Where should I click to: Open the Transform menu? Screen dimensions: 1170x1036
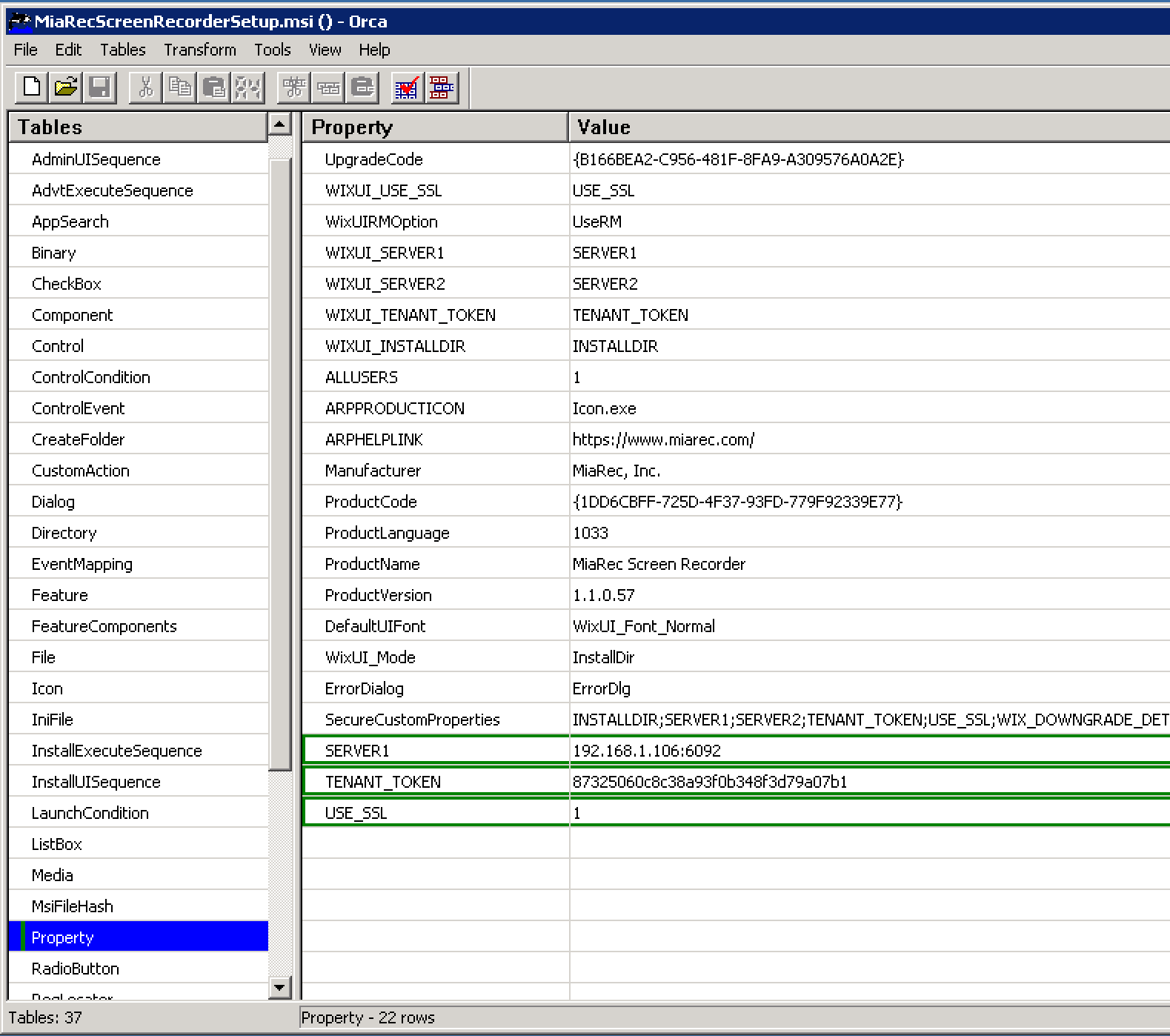tap(200, 50)
